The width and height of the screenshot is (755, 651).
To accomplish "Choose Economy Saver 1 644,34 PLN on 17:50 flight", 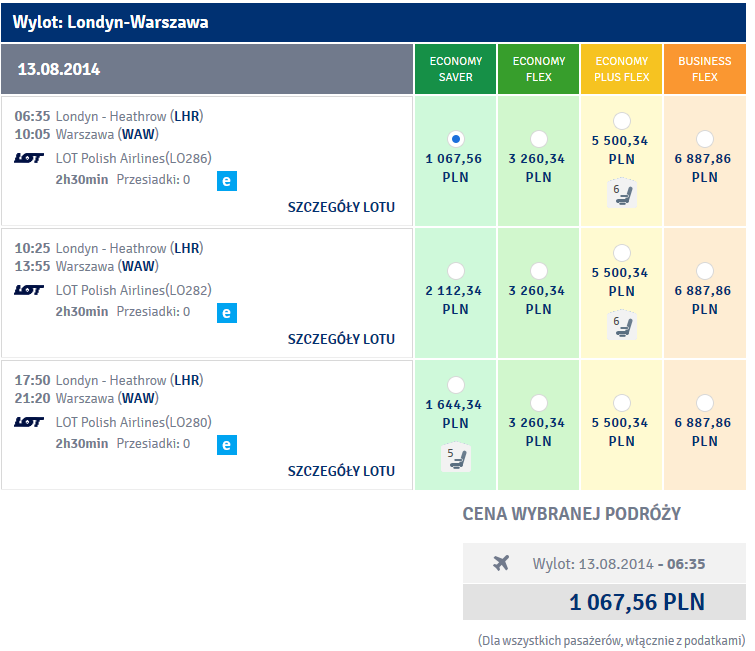I will click(x=456, y=385).
